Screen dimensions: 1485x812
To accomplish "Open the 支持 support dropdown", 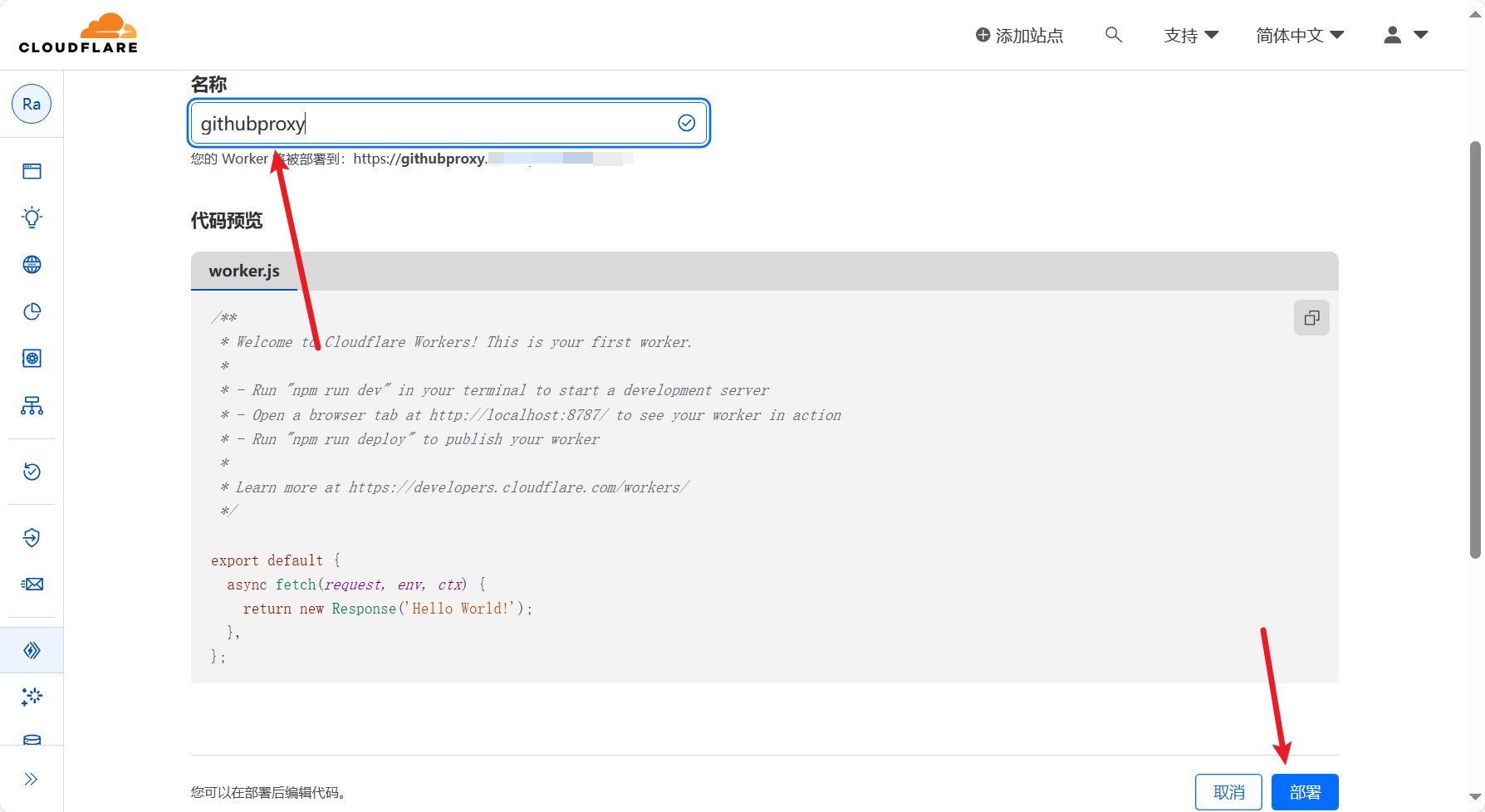I will pos(1190,36).
